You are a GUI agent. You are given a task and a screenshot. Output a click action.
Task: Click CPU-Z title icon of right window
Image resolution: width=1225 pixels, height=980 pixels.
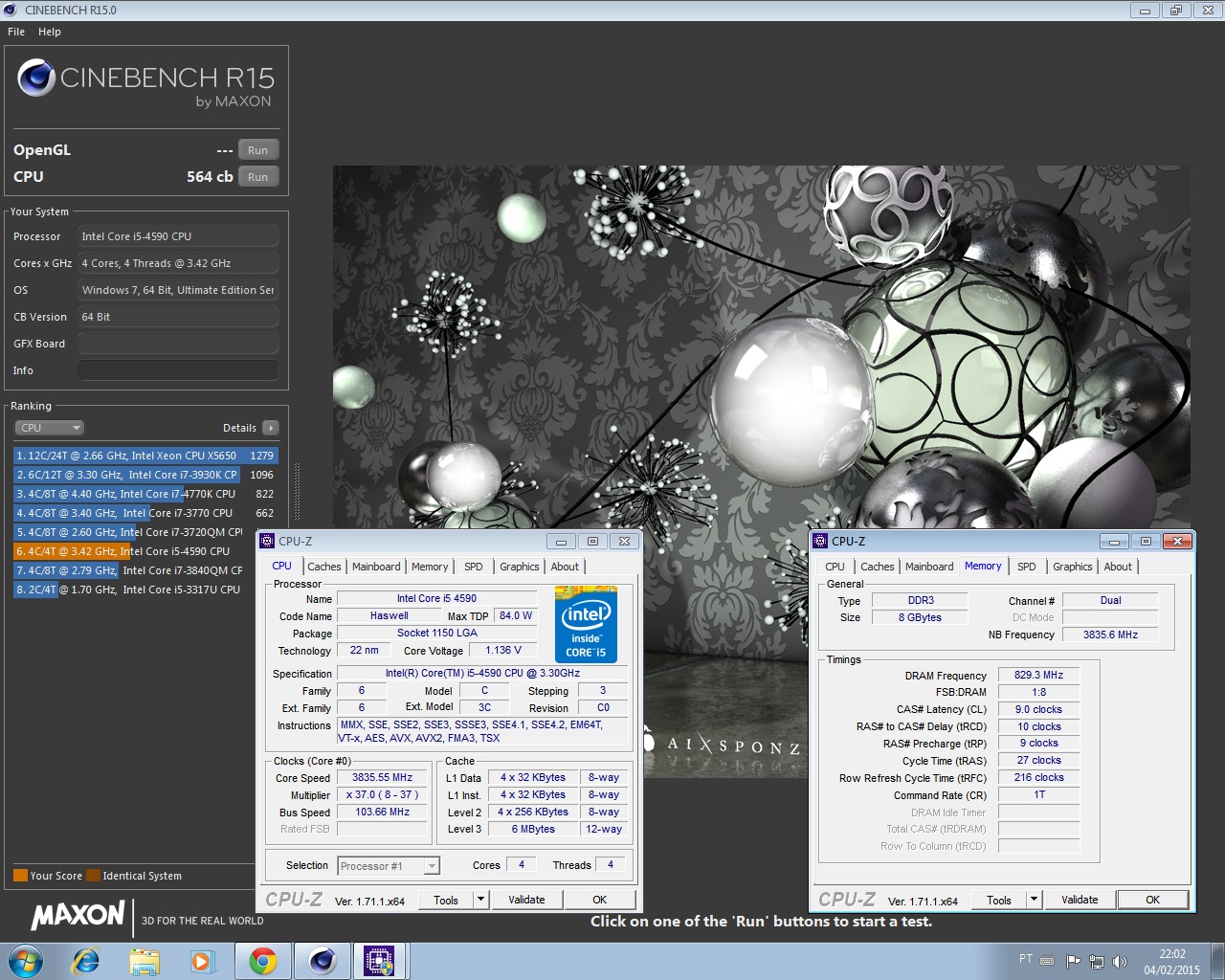tap(821, 541)
